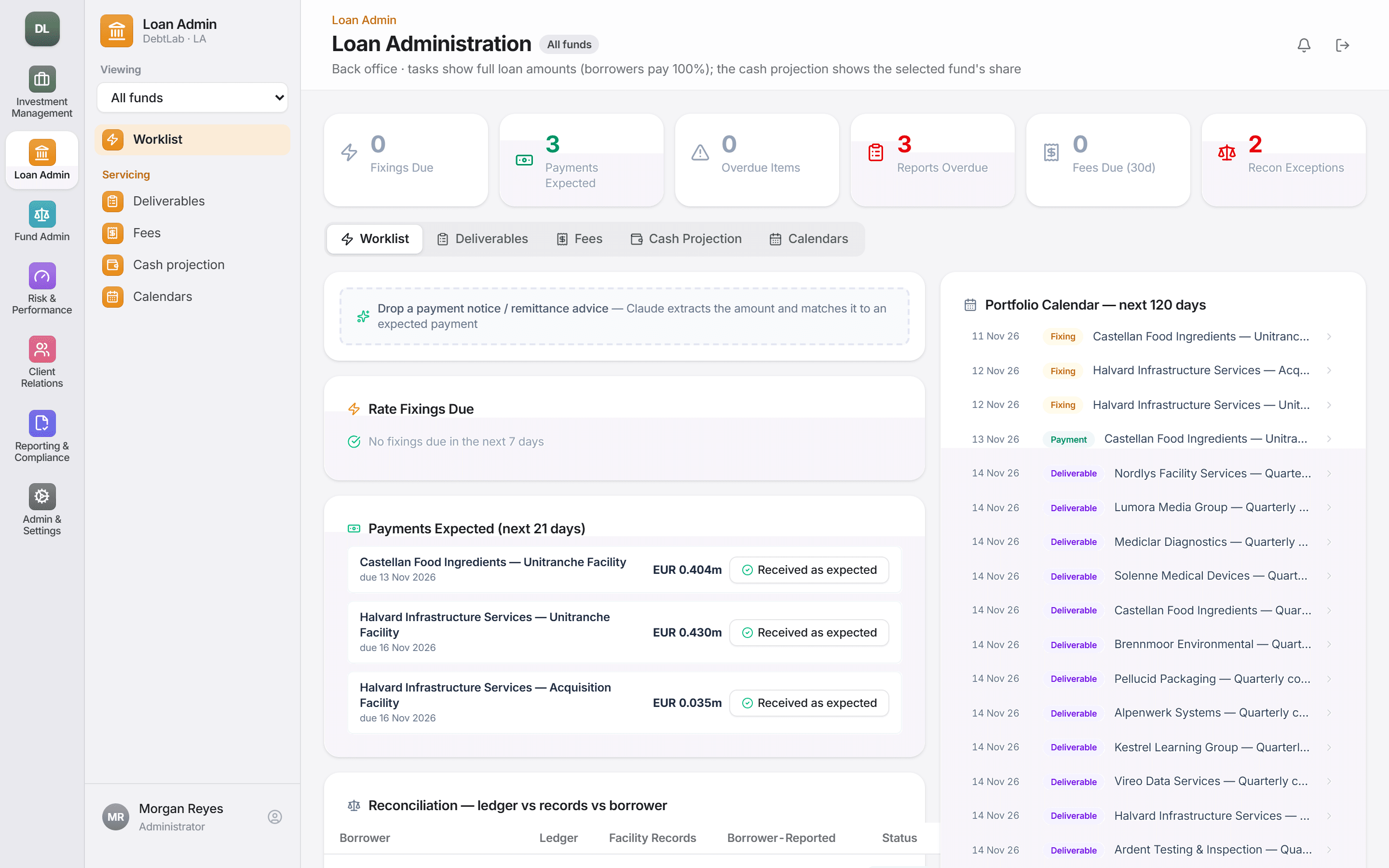Open Fund Admin module icon
This screenshot has height=868, width=1389.
(x=42, y=214)
